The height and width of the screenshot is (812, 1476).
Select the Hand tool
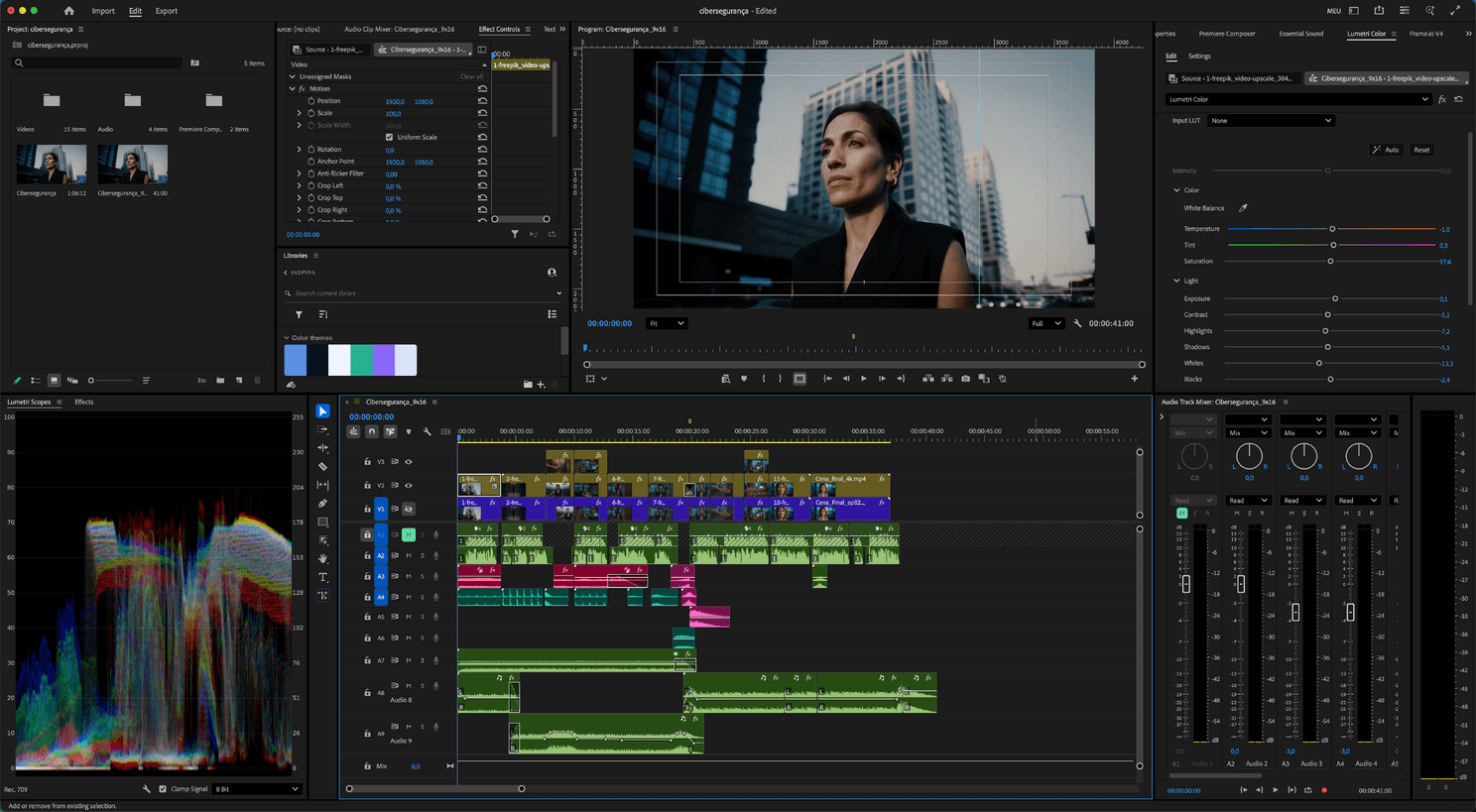(322, 557)
